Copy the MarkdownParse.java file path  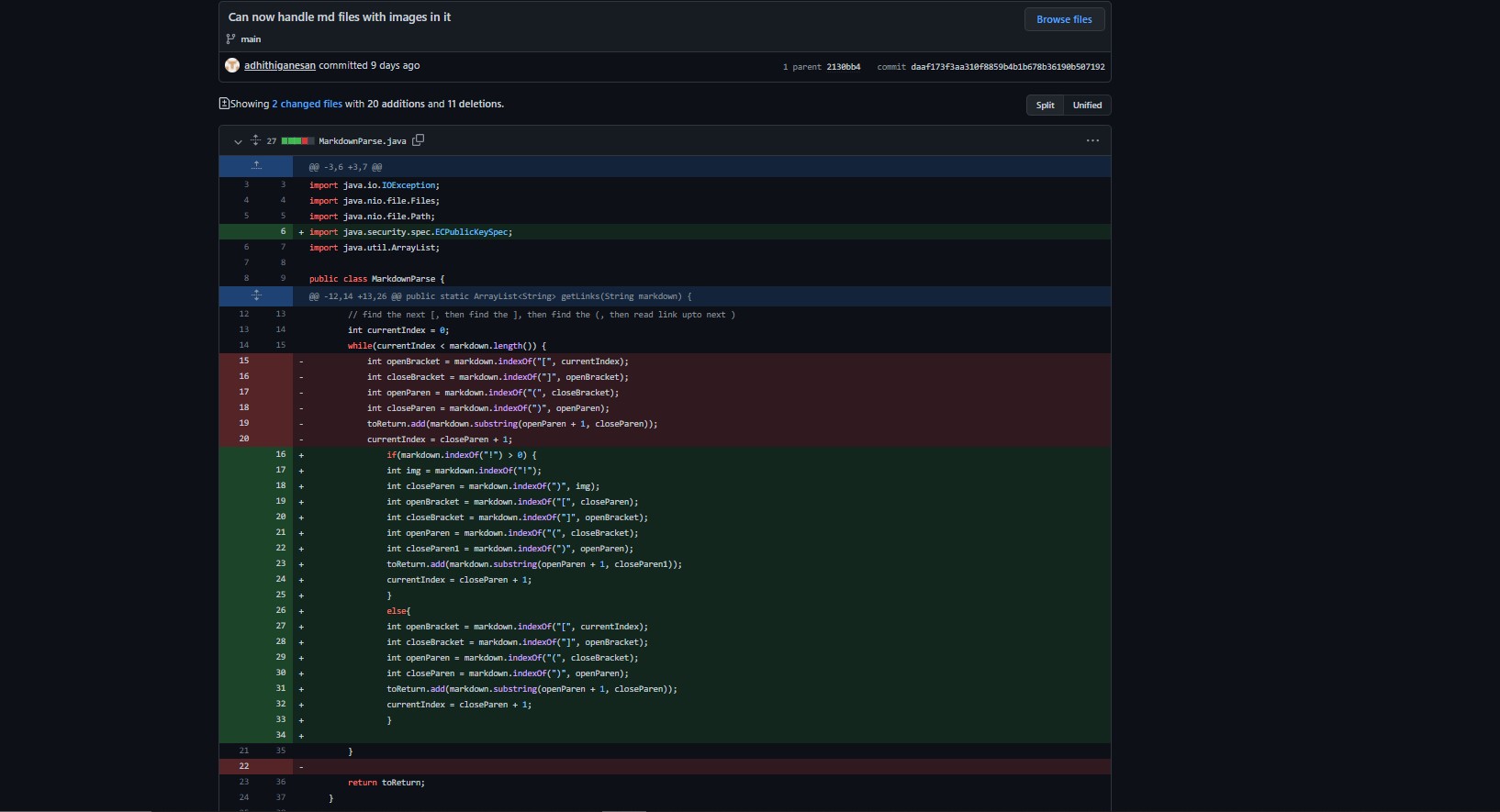click(419, 140)
